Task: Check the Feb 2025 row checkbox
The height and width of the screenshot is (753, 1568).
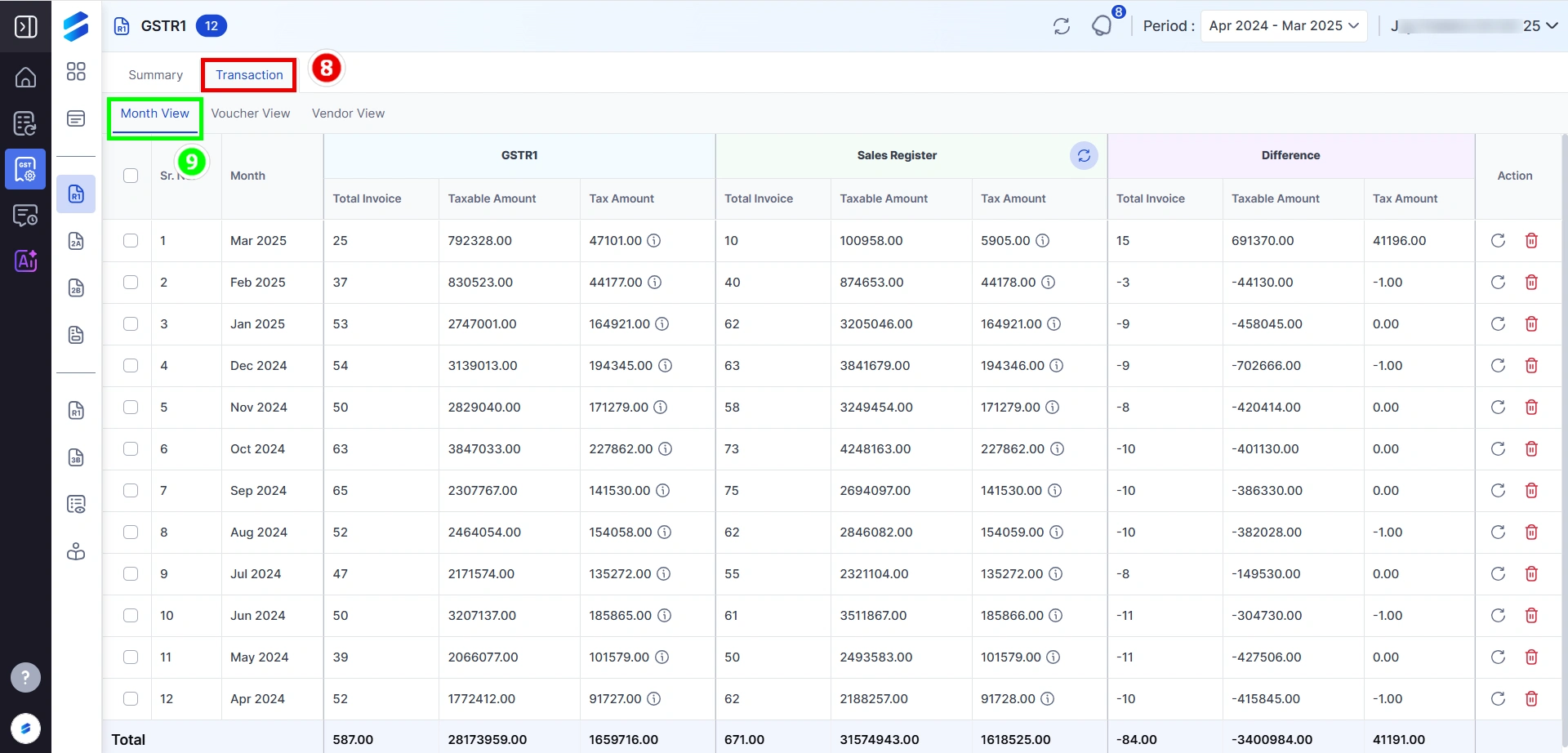Action: click(131, 282)
